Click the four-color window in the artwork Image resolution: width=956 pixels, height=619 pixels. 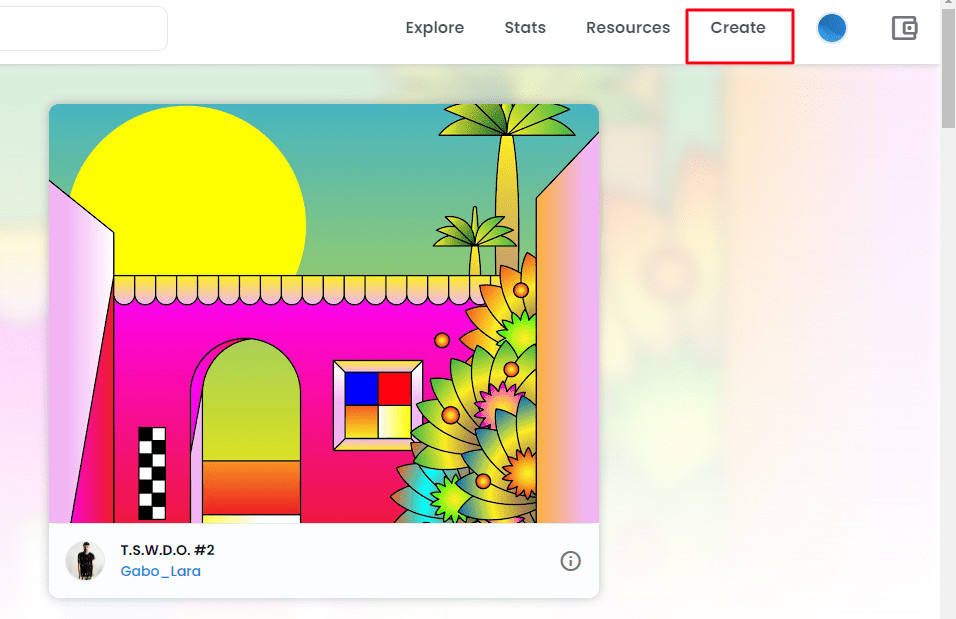click(x=378, y=406)
